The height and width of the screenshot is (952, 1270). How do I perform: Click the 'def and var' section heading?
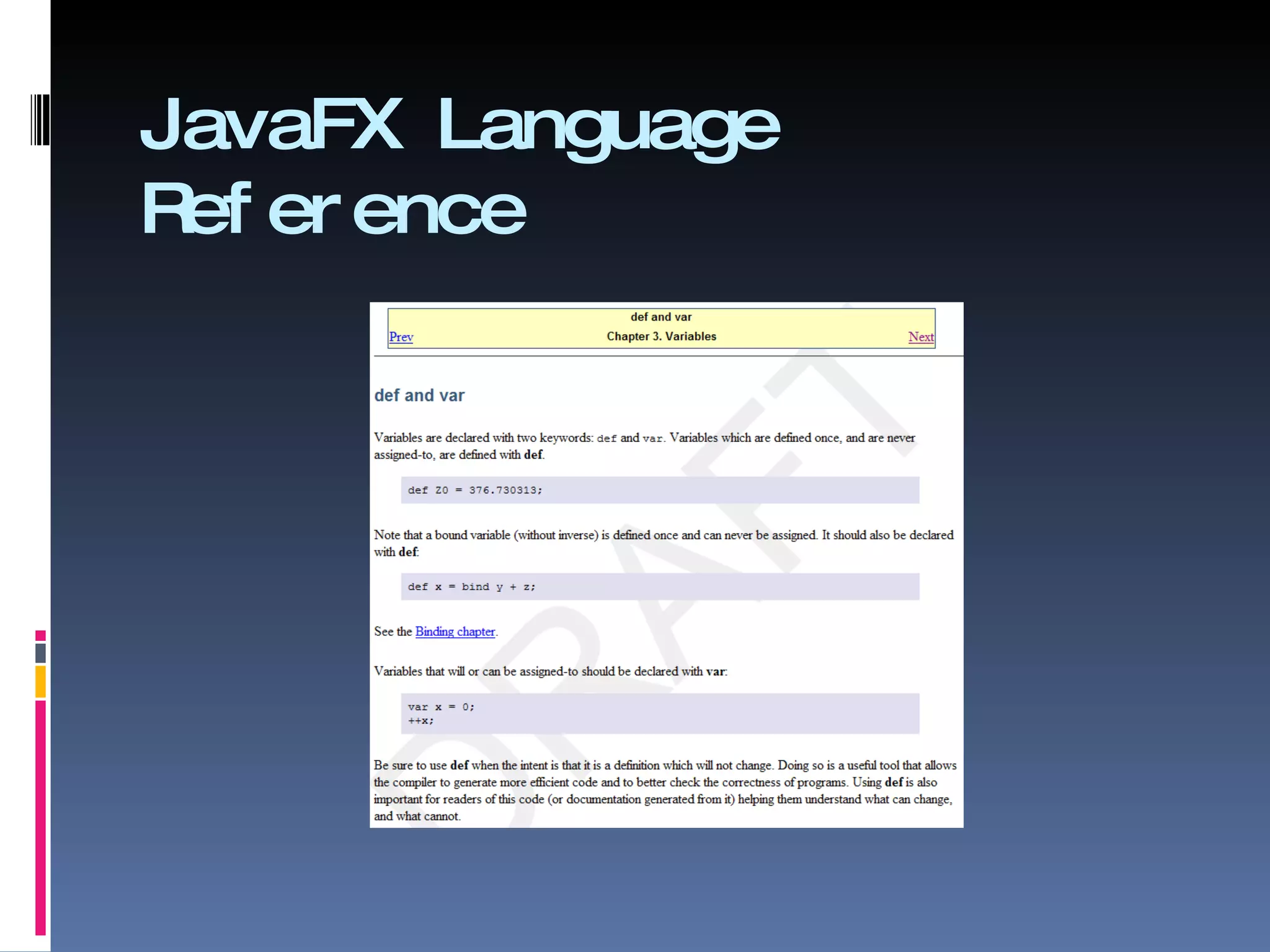[419, 395]
